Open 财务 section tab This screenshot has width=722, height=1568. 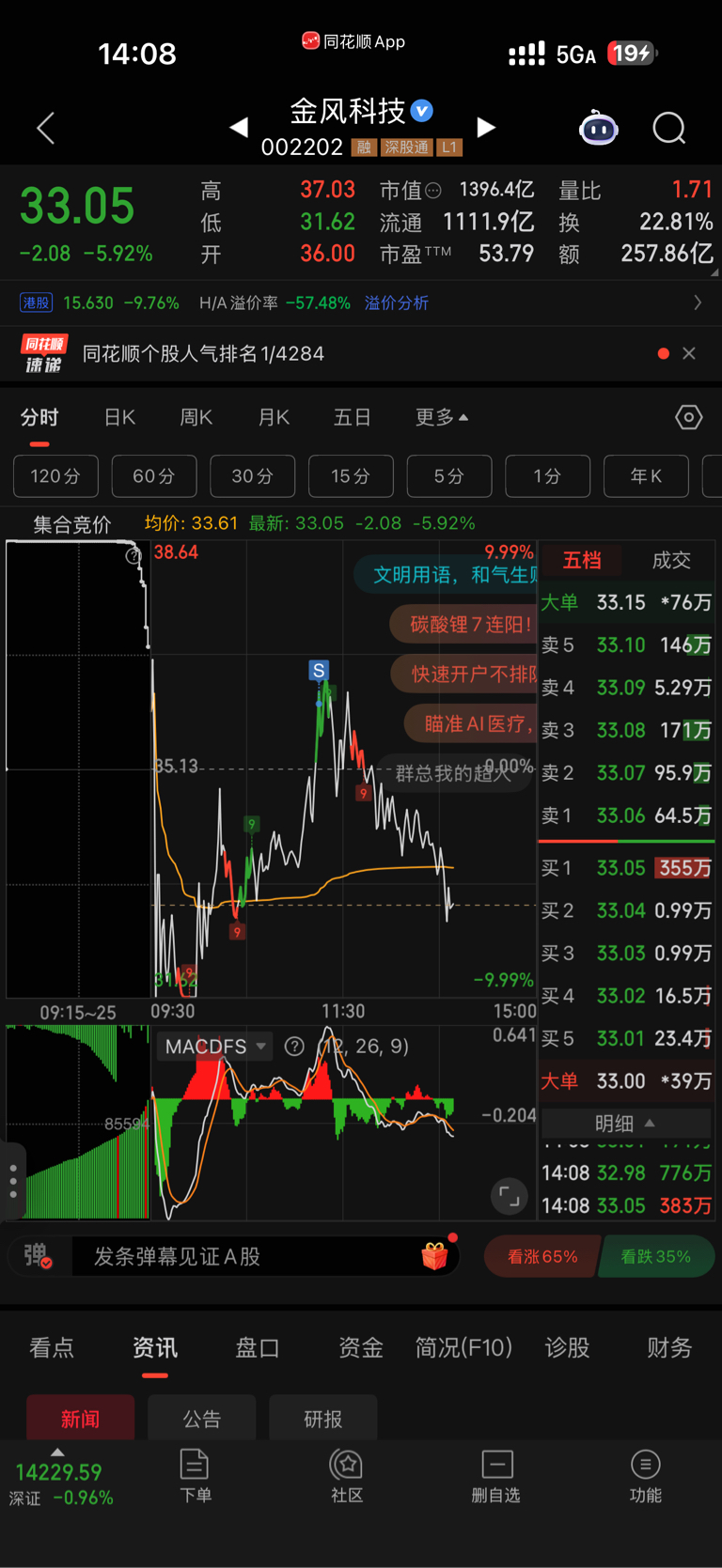pyautogui.click(x=669, y=1347)
